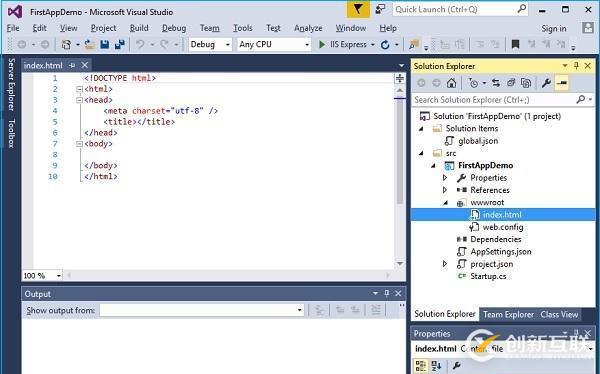
Task: Expand the project.json node arrow
Action: (445, 264)
